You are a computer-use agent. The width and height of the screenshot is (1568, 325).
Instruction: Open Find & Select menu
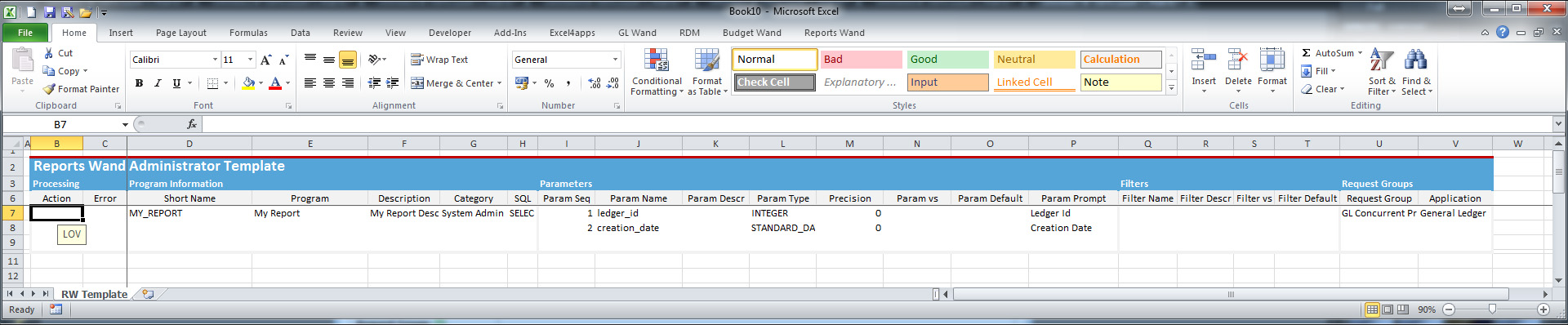pos(1416,72)
